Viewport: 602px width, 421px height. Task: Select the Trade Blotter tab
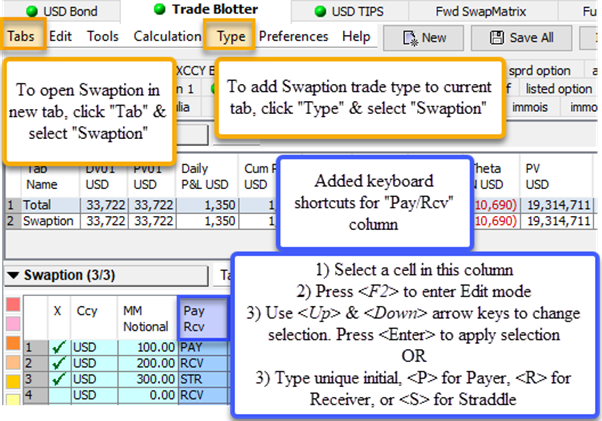click(x=206, y=10)
